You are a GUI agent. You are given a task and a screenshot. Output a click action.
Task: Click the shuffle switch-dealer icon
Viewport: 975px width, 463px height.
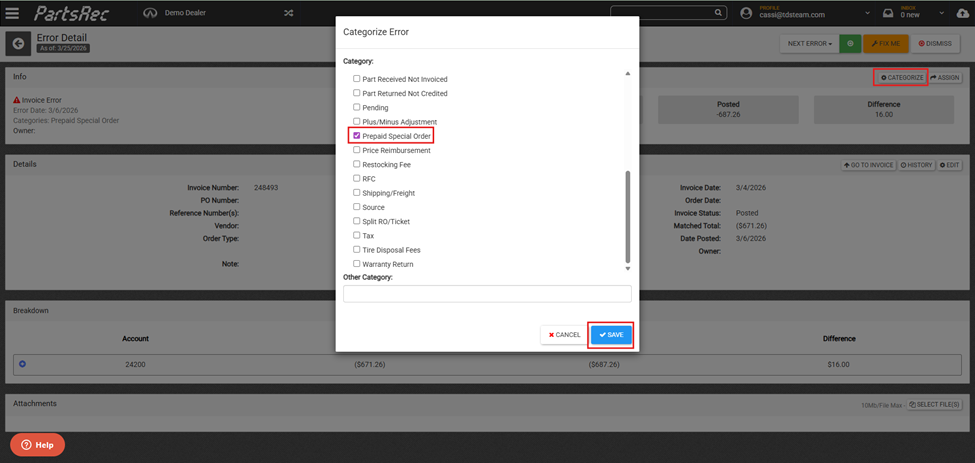coord(289,13)
